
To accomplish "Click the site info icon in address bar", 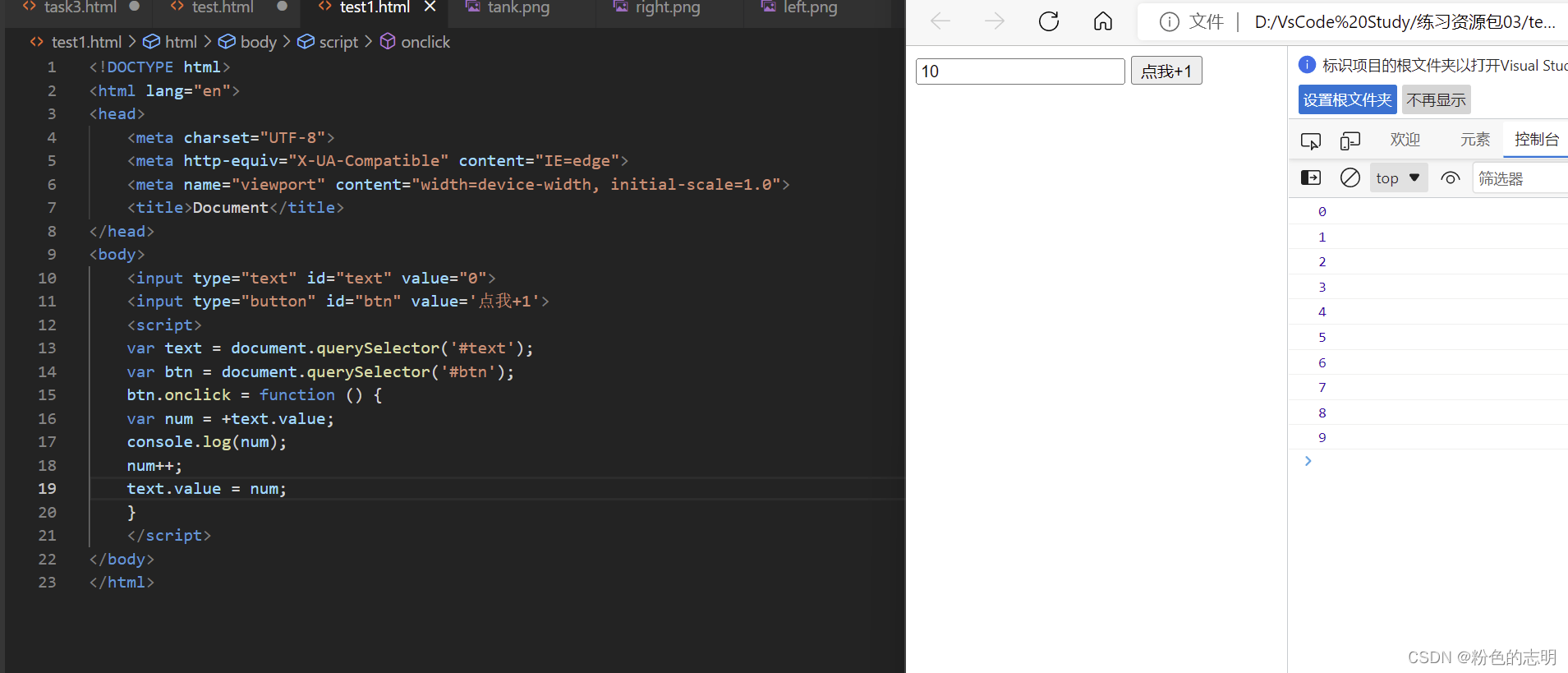I will [1169, 22].
